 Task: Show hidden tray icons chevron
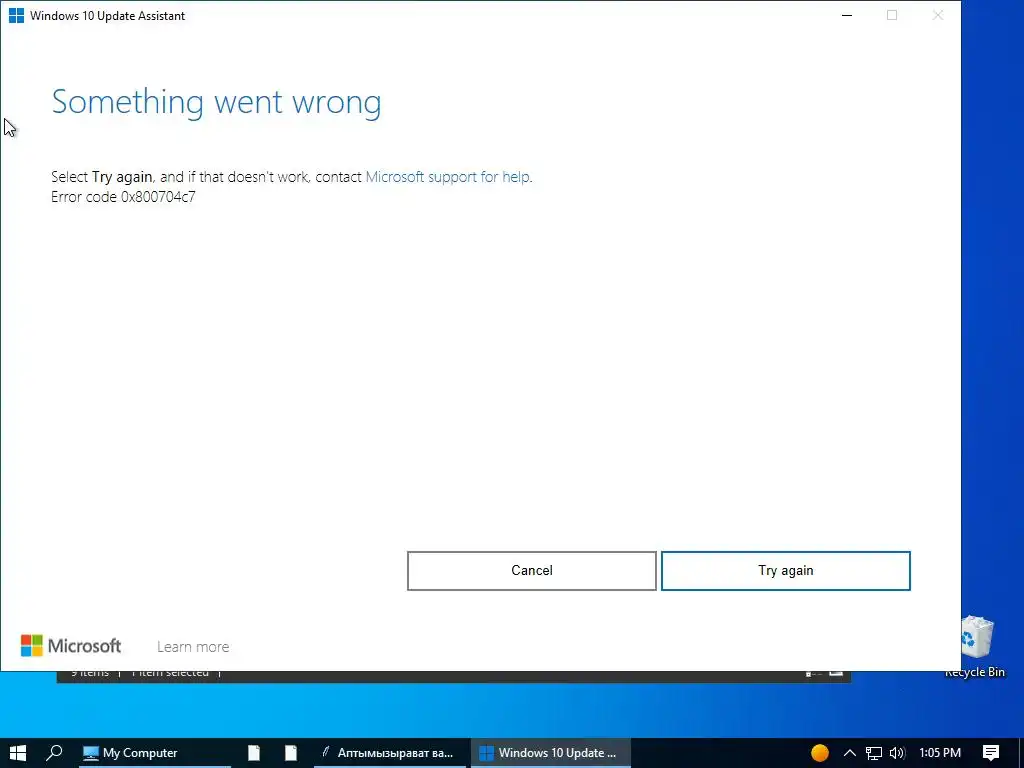point(850,753)
